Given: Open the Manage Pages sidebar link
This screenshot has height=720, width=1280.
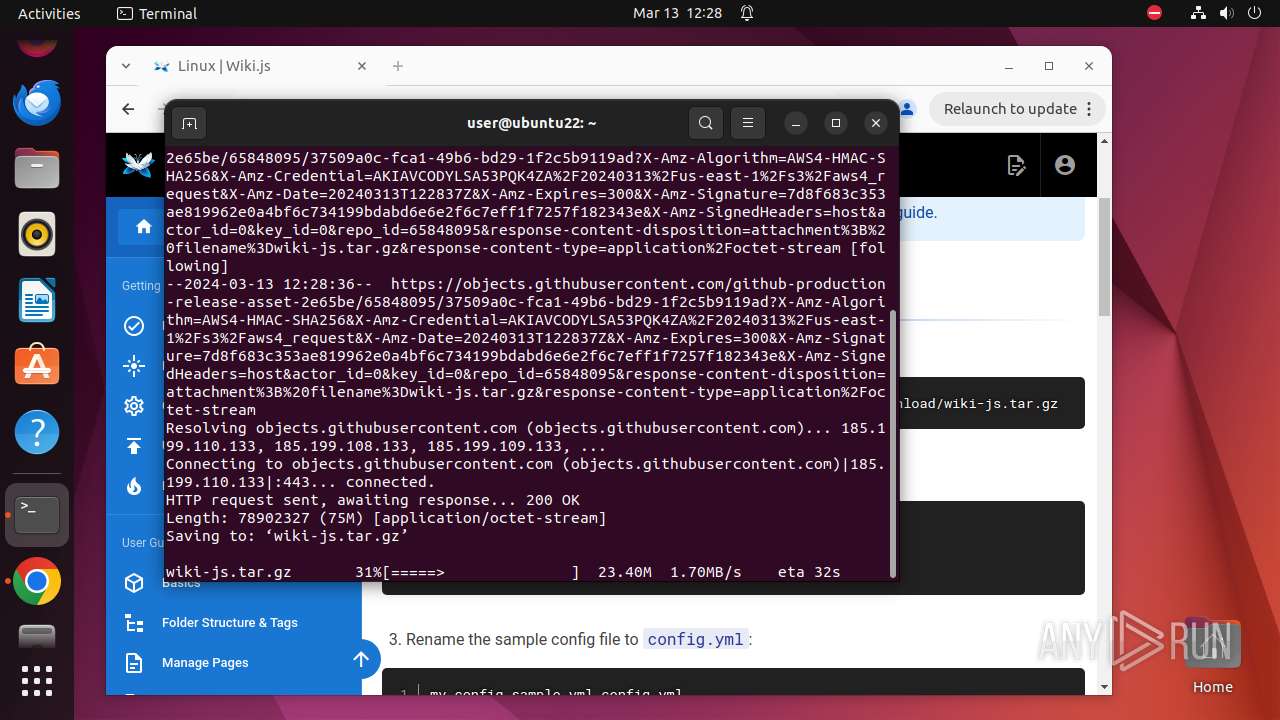Looking at the screenshot, I should (205, 663).
